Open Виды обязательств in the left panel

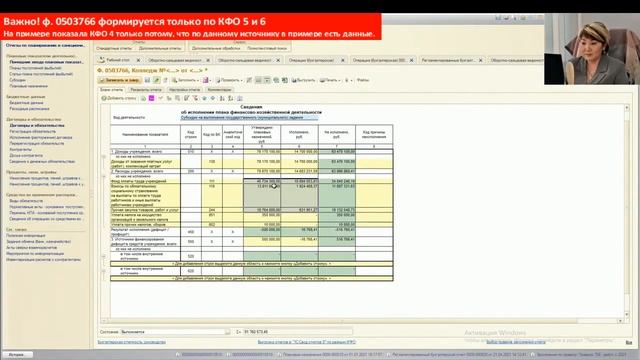tap(26, 201)
